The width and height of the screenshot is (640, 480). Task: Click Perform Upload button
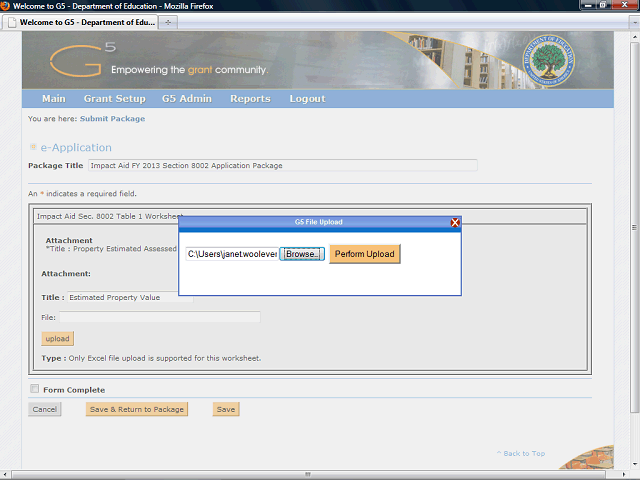pos(364,254)
